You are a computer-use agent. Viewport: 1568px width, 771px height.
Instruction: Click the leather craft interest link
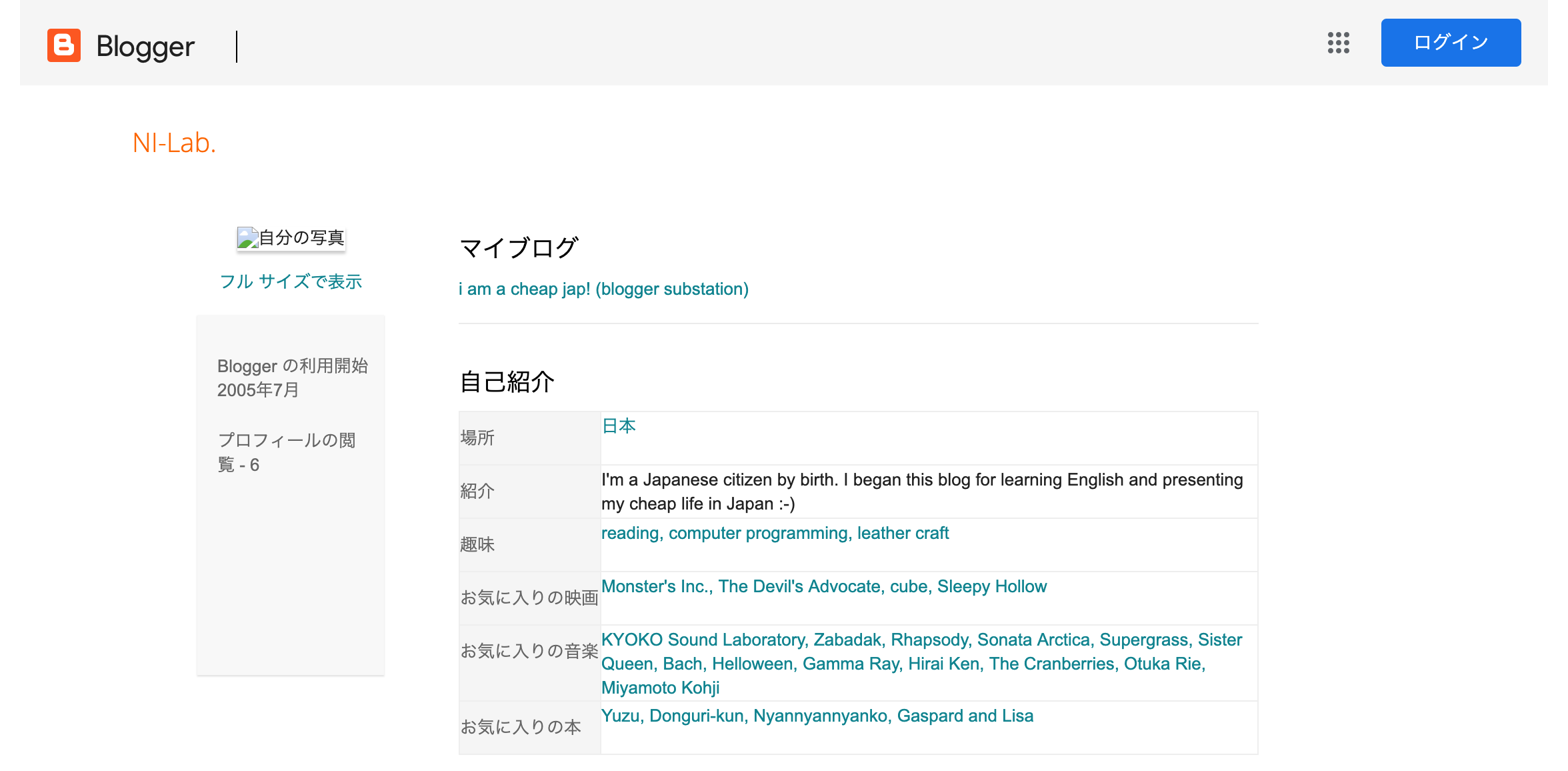[903, 533]
